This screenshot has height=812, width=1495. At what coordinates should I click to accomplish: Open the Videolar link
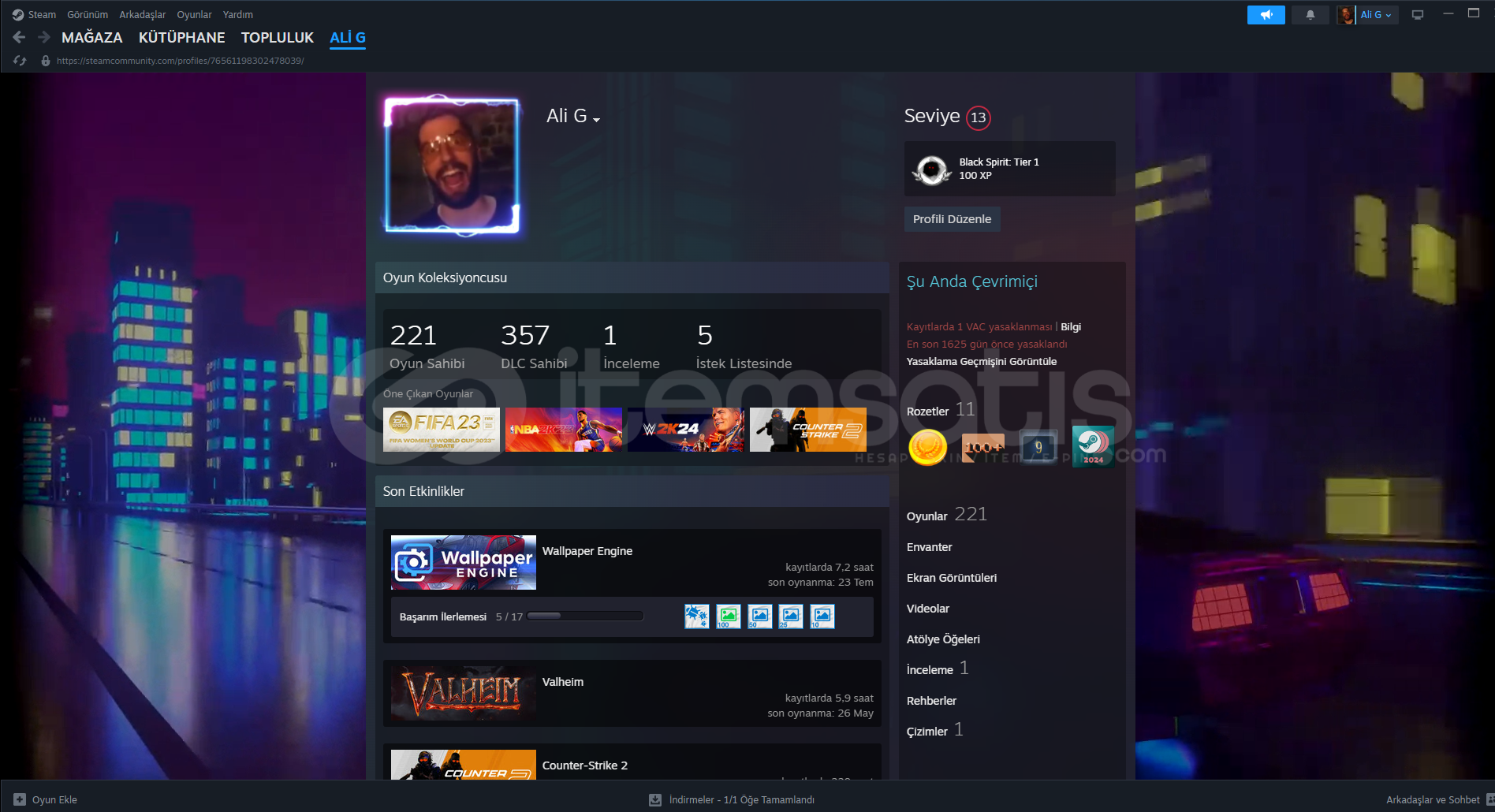[x=928, y=609]
